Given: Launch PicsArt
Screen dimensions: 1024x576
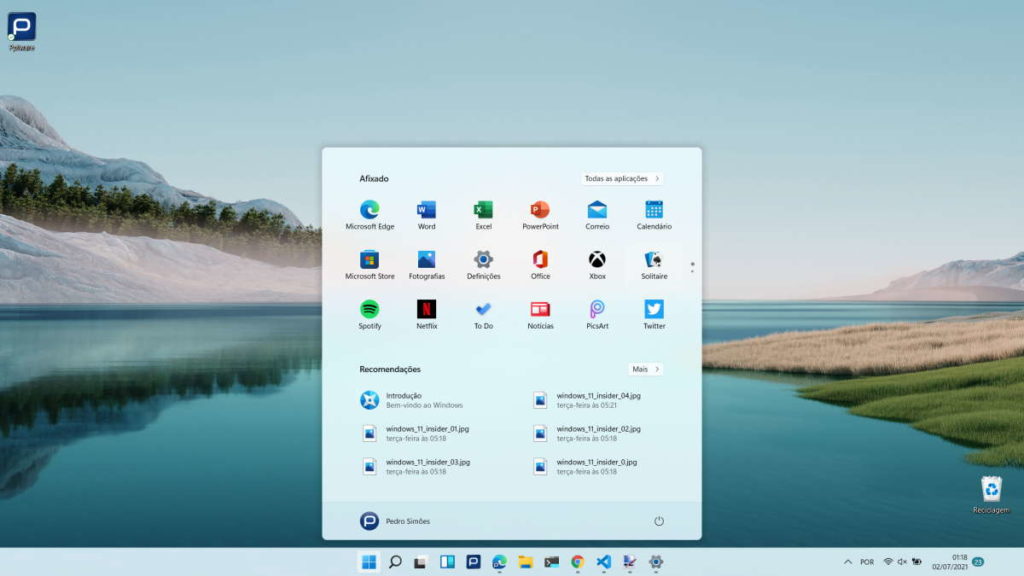Looking at the screenshot, I should click(596, 312).
